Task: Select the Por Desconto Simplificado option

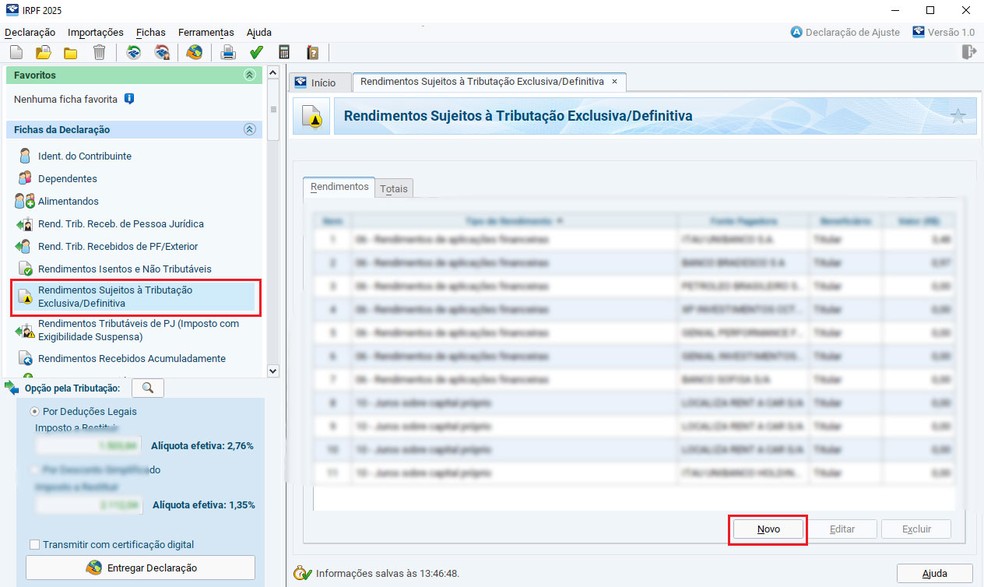Action: pyautogui.click(x=36, y=470)
